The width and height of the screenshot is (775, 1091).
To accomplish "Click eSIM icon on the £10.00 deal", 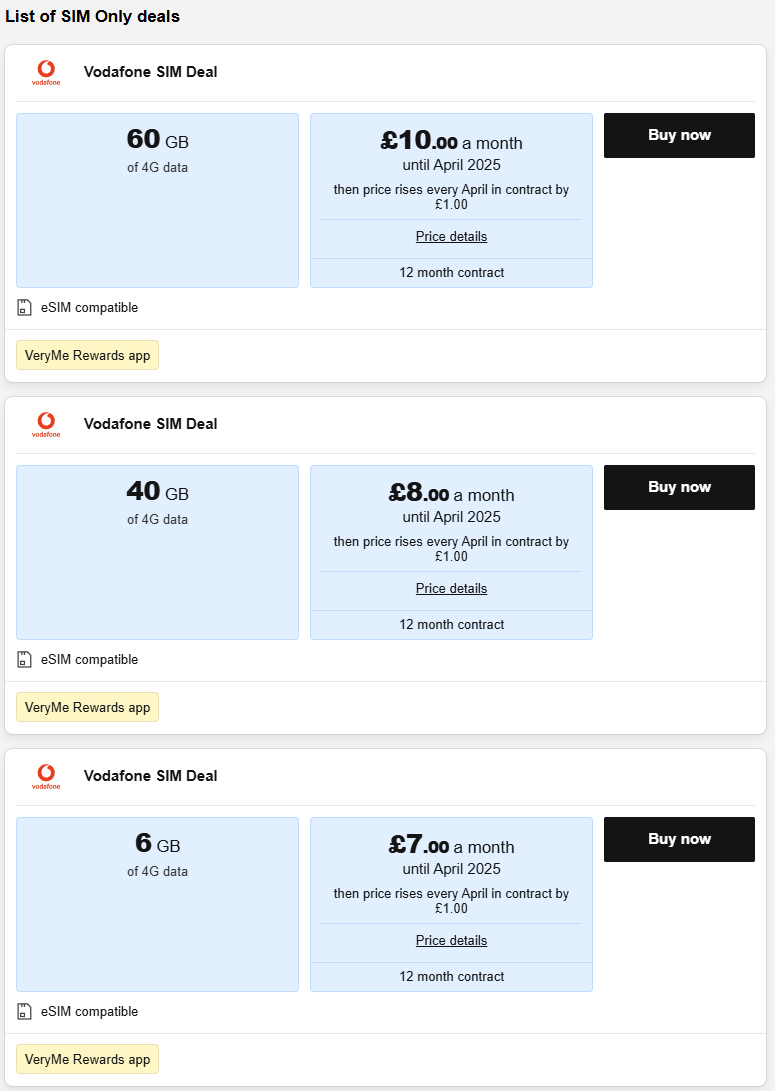I will [x=25, y=308].
